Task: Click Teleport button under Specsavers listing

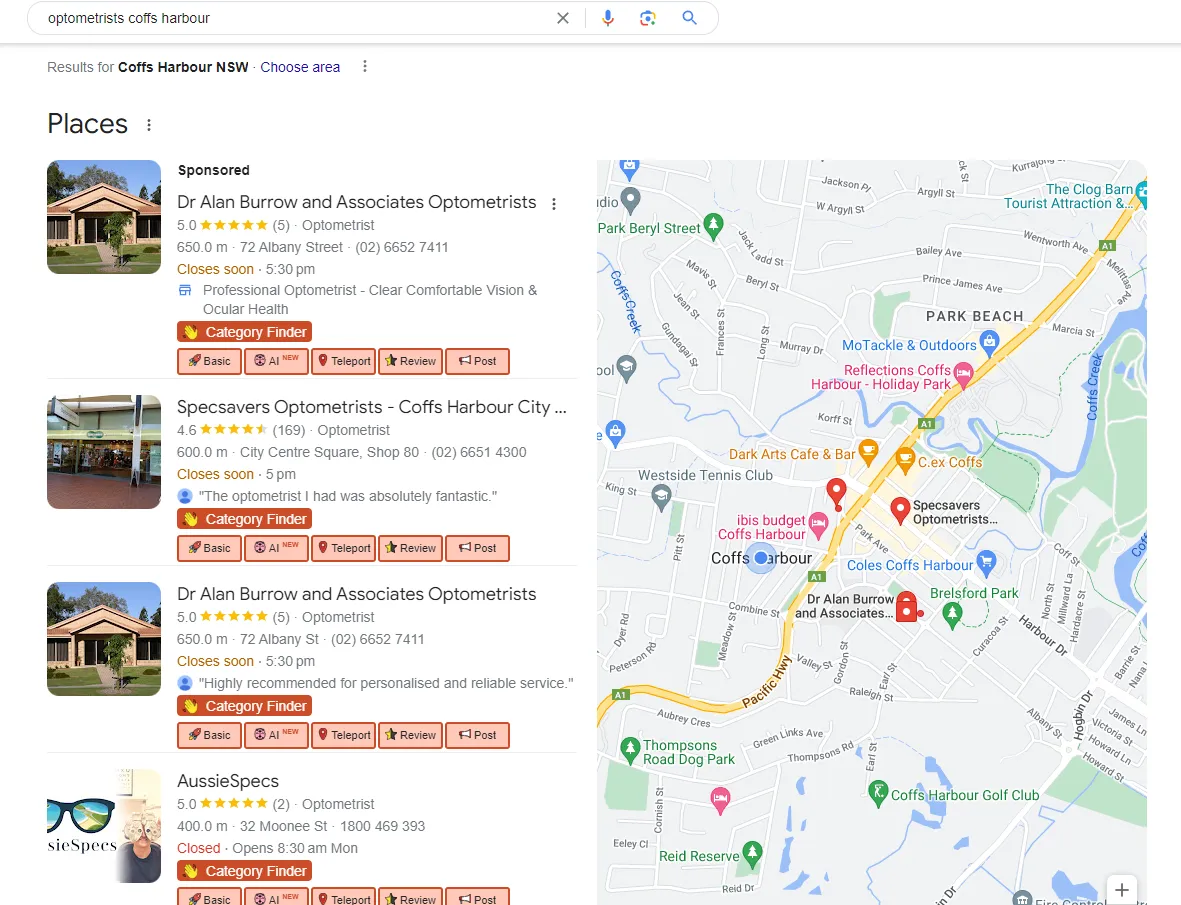Action: coord(343,548)
